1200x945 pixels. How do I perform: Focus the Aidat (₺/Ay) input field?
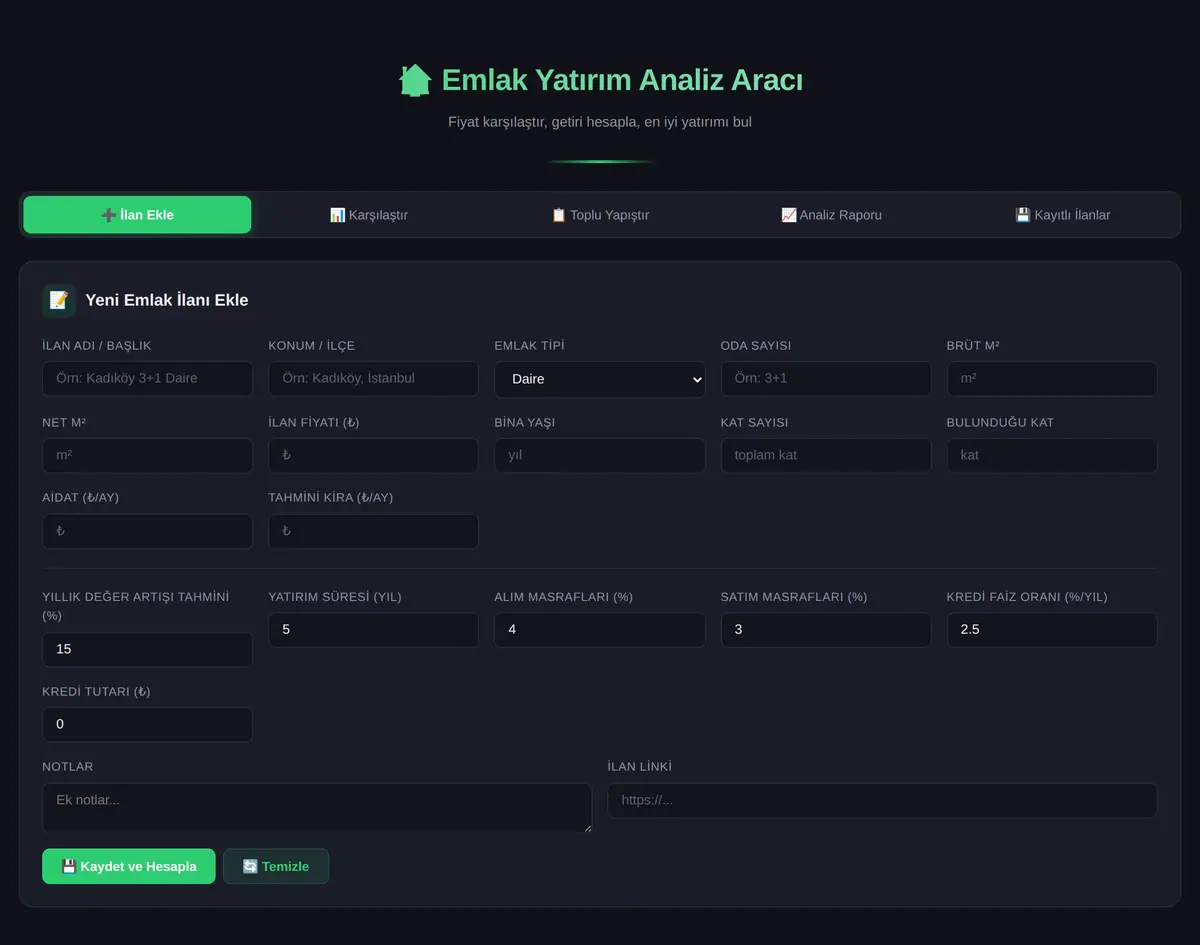[147, 531]
